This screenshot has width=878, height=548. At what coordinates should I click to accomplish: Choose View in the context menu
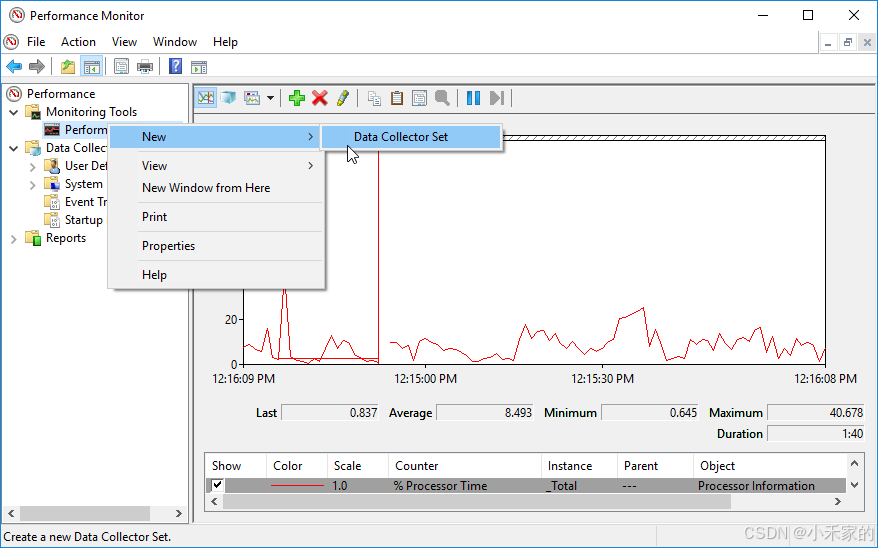(217, 166)
